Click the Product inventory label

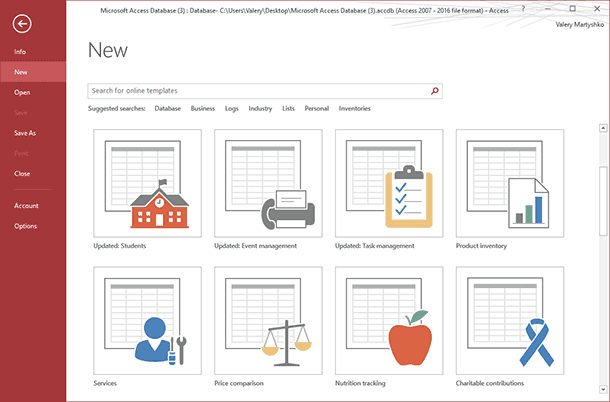(481, 246)
